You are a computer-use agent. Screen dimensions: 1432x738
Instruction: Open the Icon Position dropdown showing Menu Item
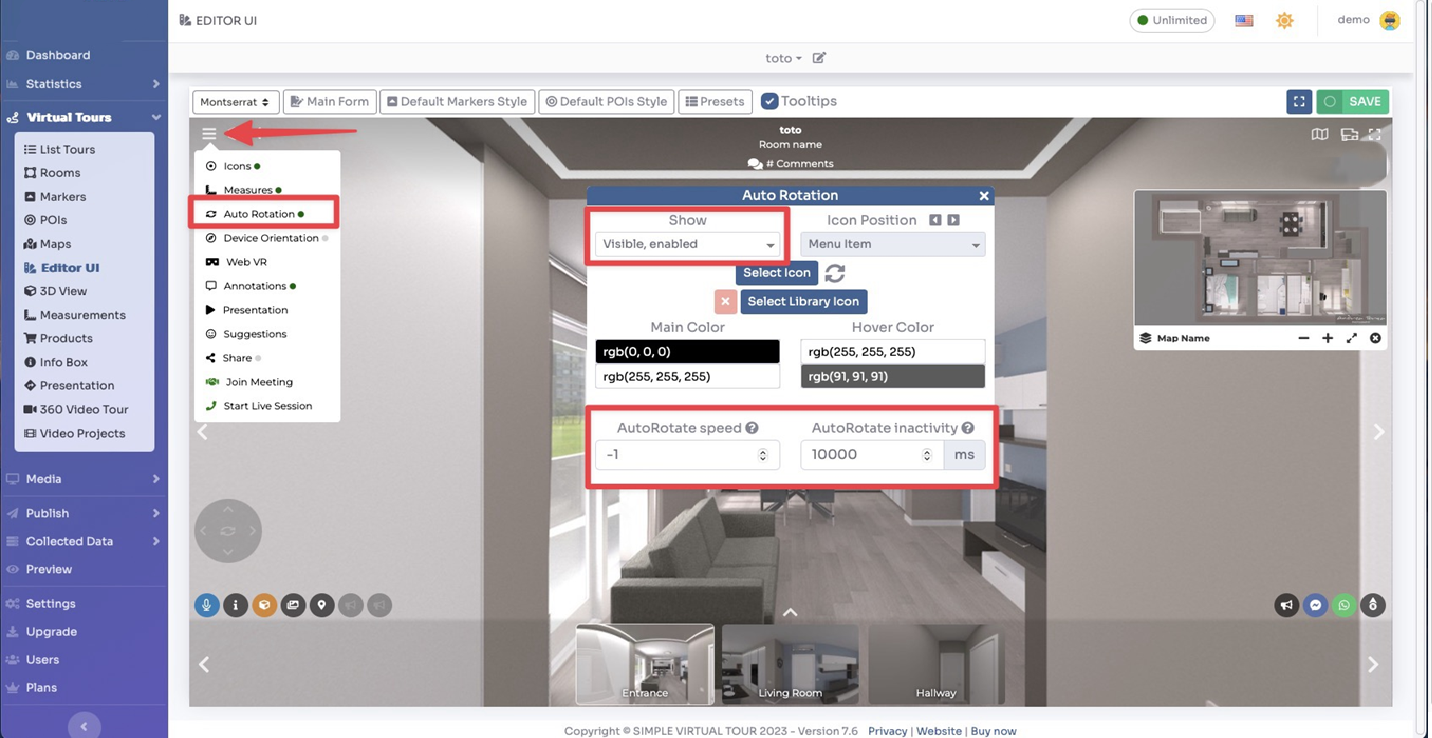coord(891,244)
